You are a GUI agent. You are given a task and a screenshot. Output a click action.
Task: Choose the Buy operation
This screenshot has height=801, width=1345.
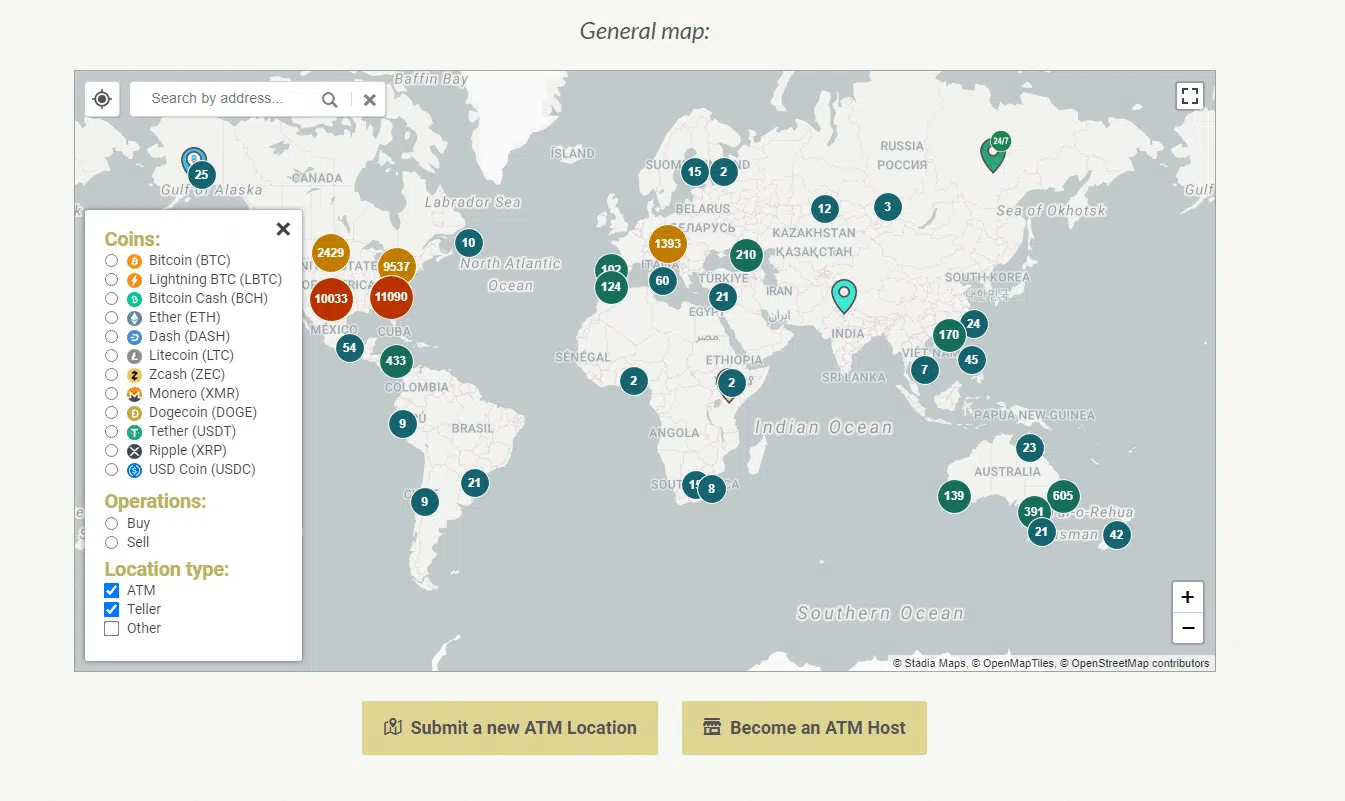[112, 524]
